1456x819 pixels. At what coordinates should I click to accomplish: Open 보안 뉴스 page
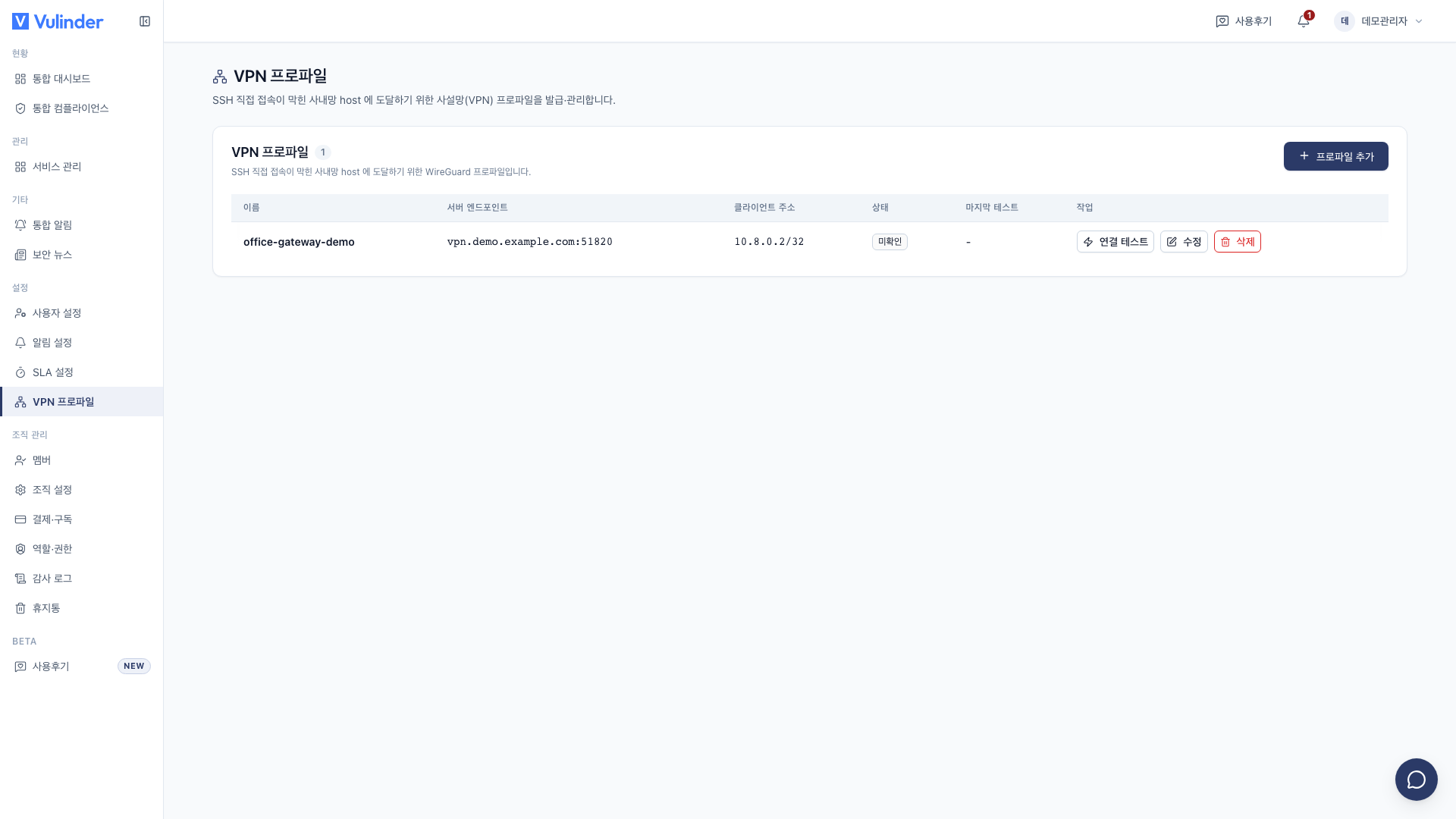pyautogui.click(x=82, y=255)
